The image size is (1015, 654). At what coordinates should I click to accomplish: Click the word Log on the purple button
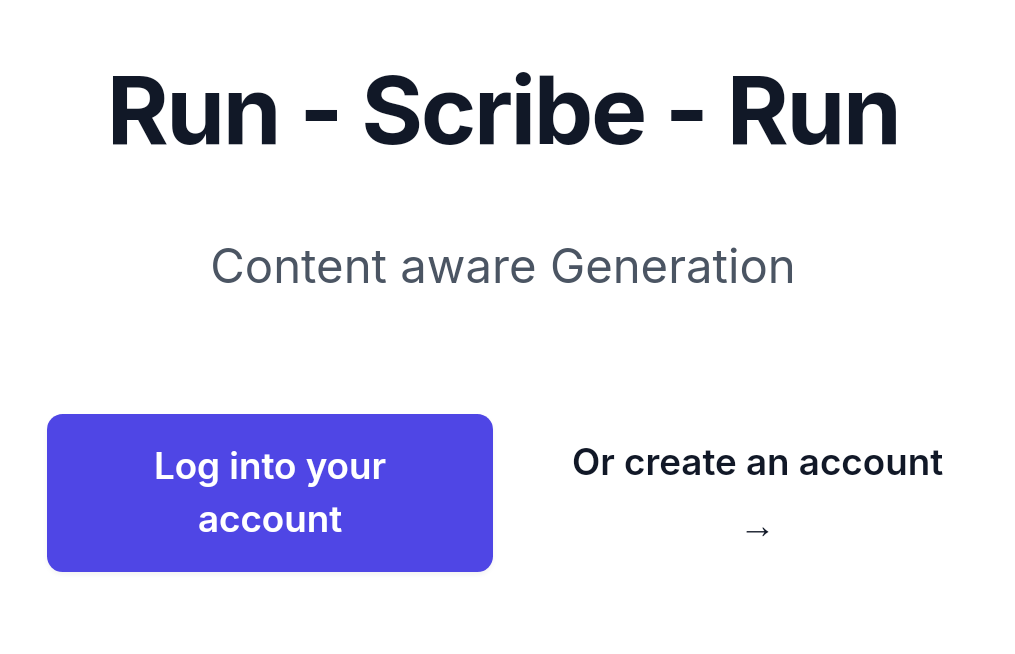point(186,467)
